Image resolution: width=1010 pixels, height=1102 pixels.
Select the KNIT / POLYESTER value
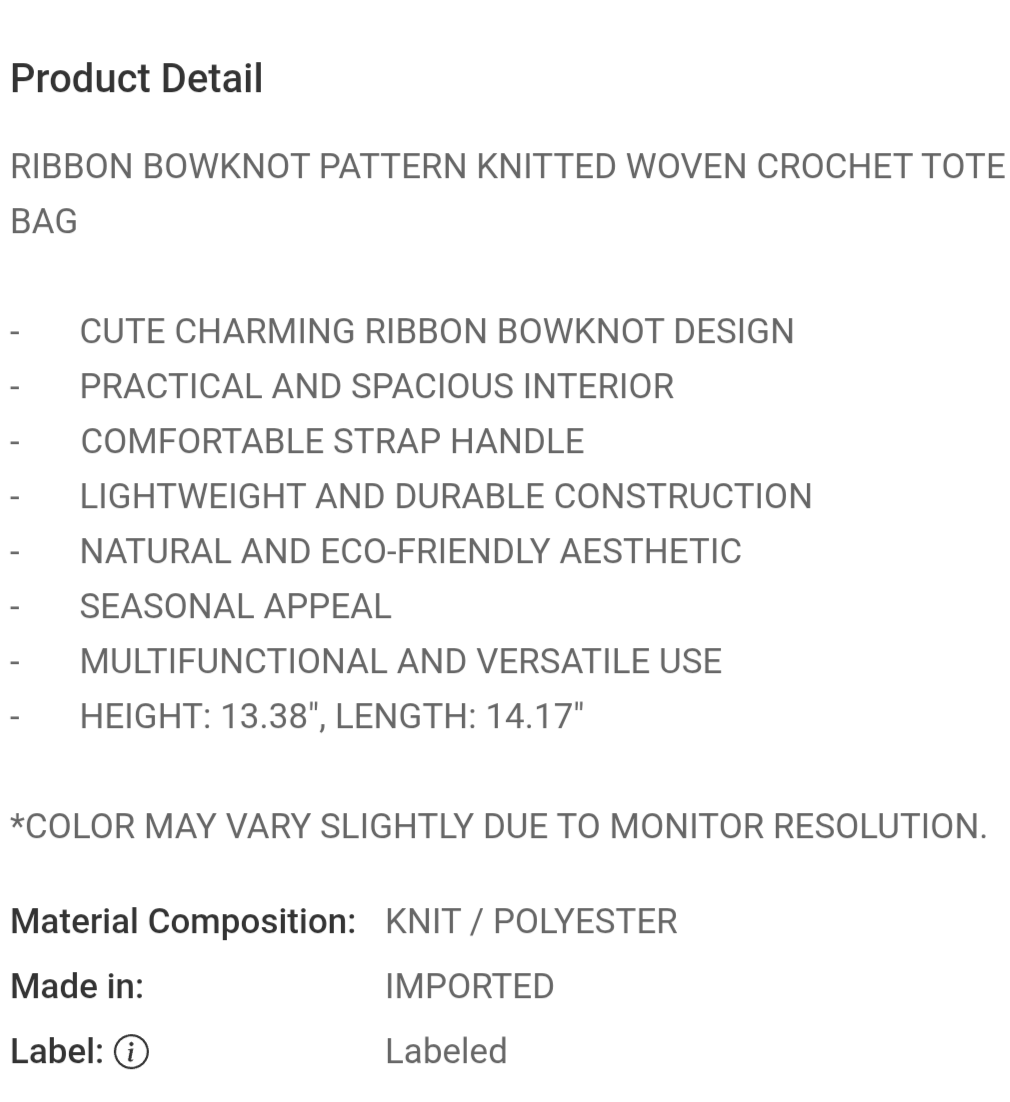pyautogui.click(x=531, y=921)
